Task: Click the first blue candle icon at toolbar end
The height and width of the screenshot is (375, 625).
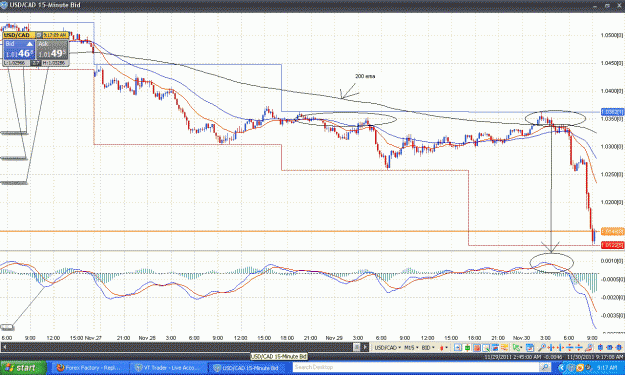Action: pyautogui.click(x=601, y=348)
